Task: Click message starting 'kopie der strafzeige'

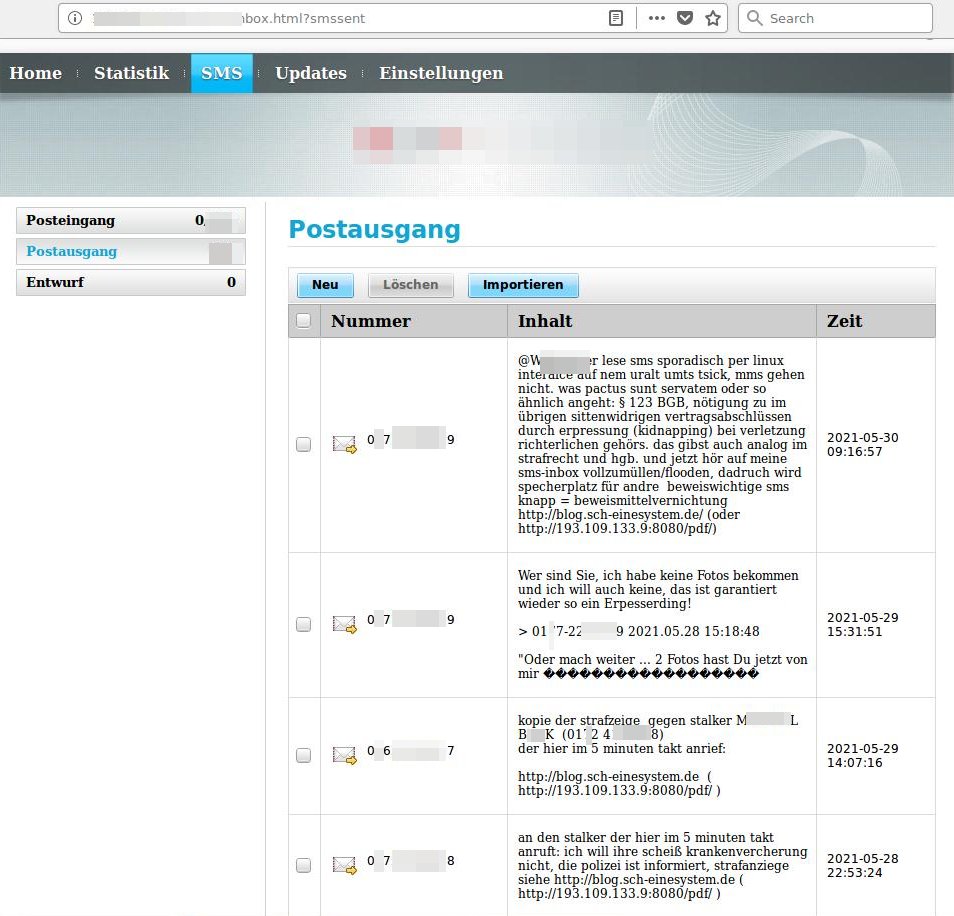Action: [658, 755]
